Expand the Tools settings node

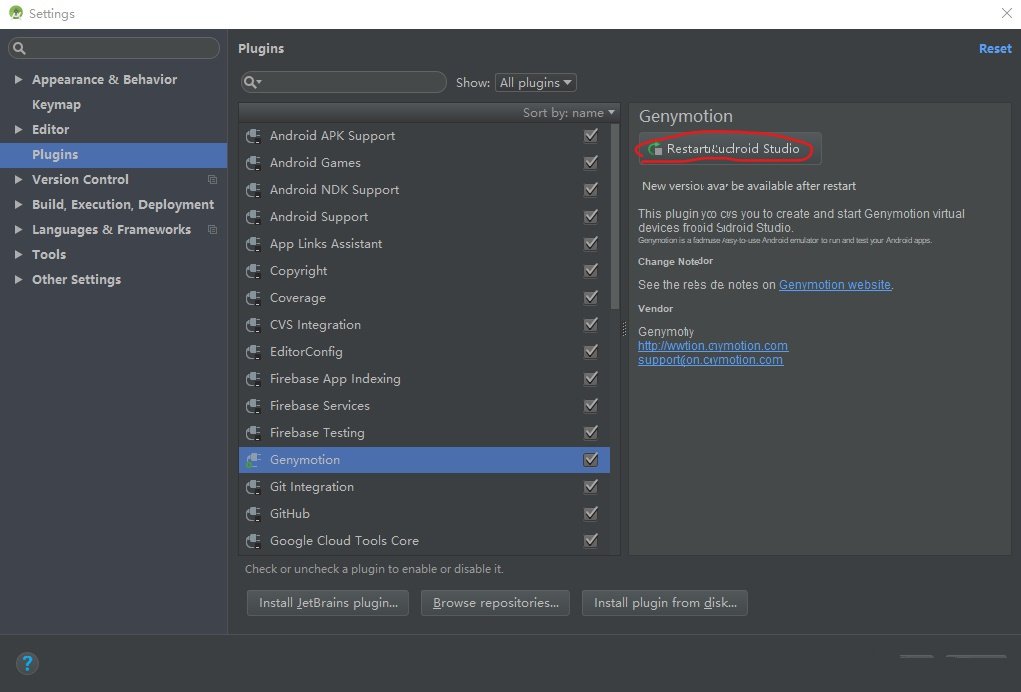pos(18,255)
